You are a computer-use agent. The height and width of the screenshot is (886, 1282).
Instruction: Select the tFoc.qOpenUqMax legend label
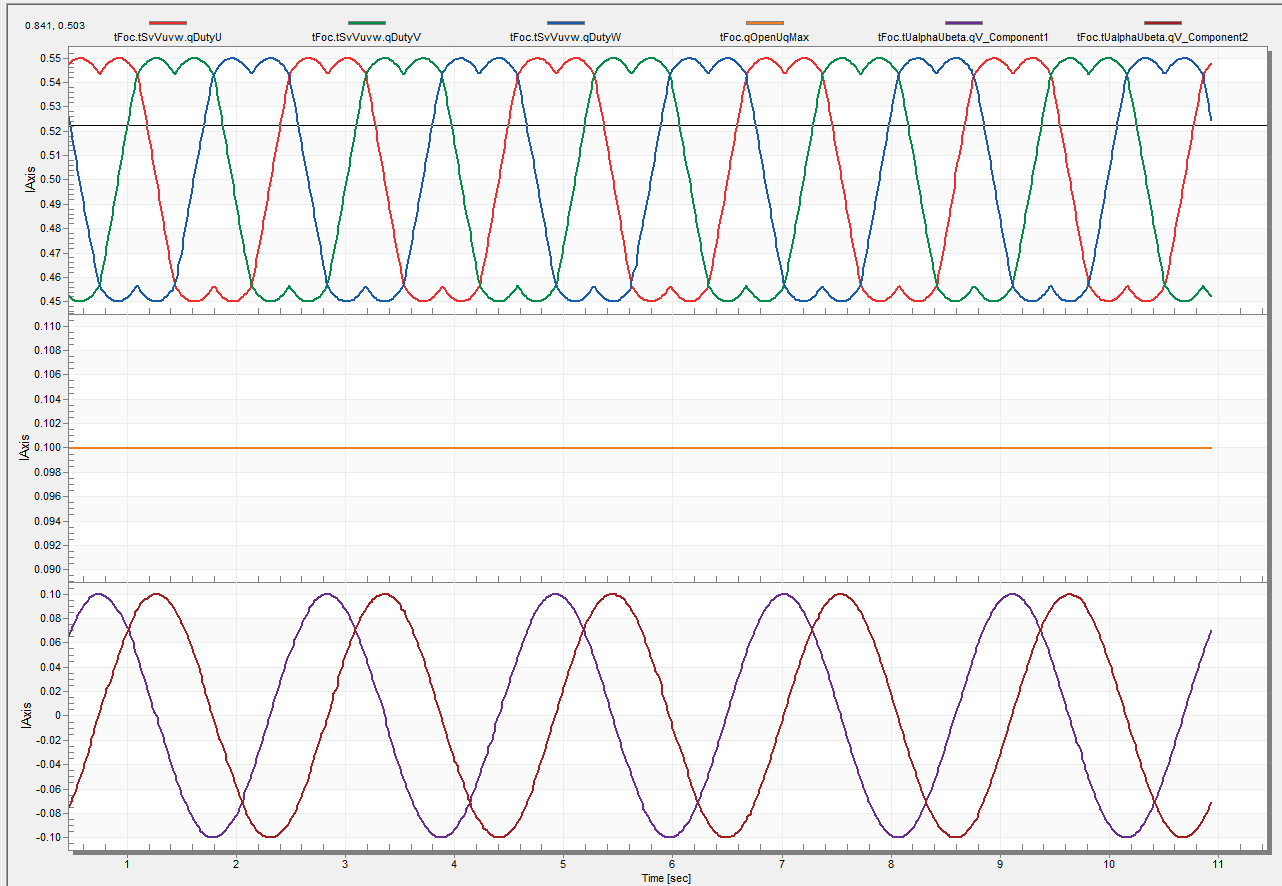765,38
